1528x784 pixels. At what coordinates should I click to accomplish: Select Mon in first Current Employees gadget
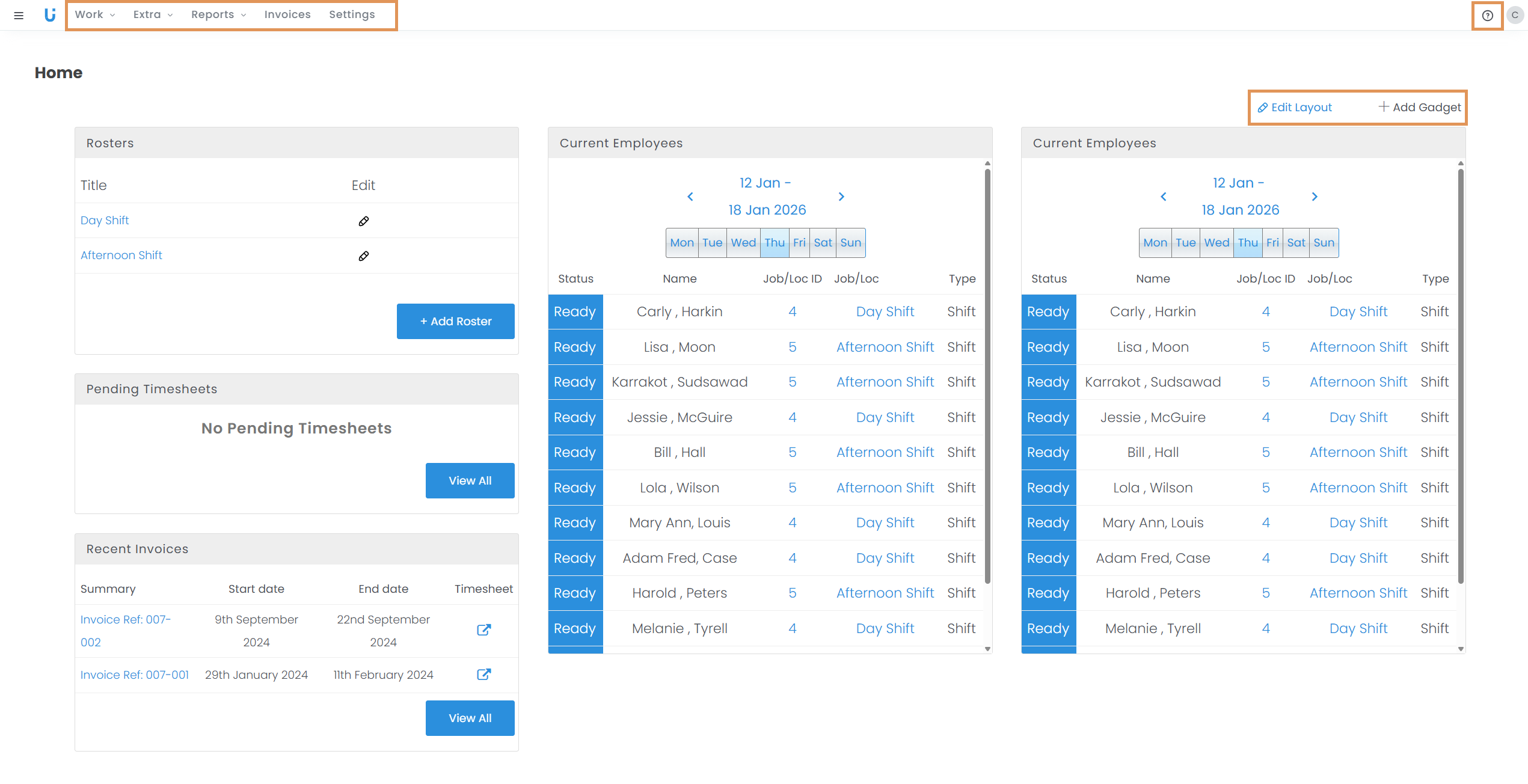682,243
